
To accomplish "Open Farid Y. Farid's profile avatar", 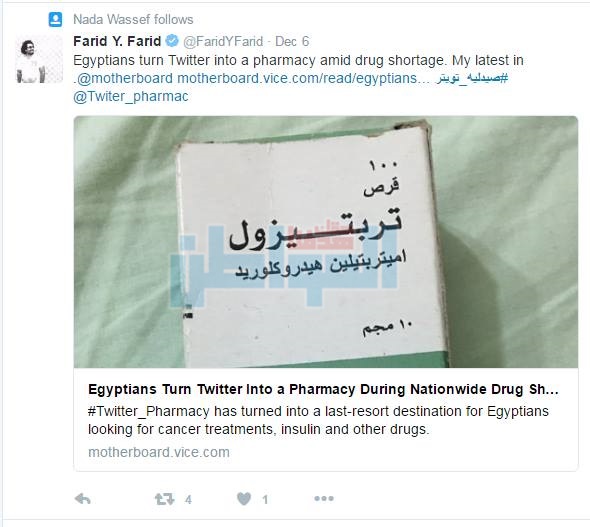I will 39,59.
